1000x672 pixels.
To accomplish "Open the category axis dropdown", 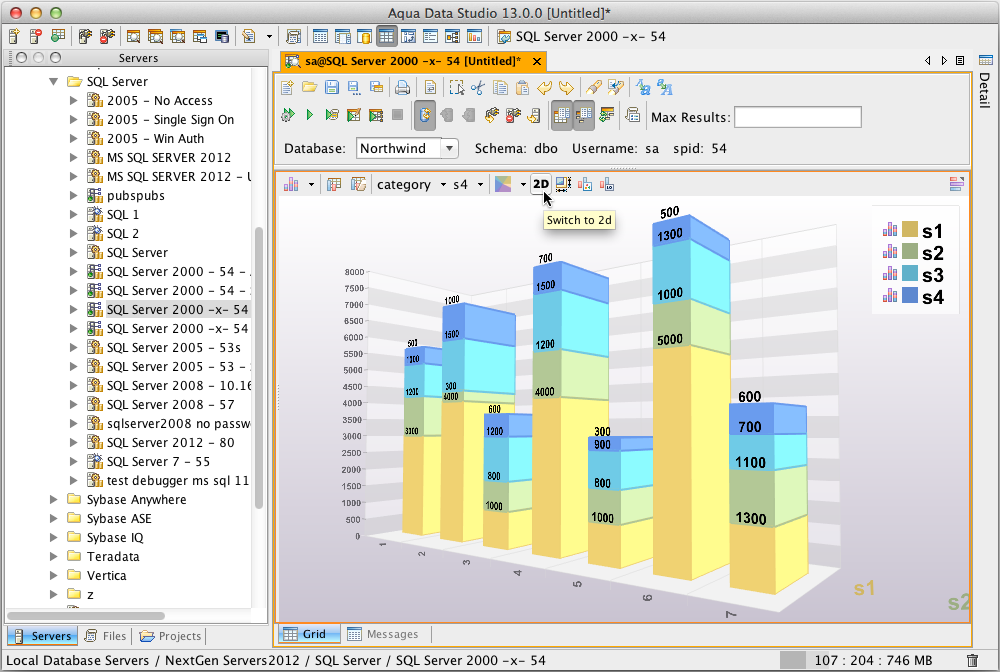I will pyautogui.click(x=410, y=184).
